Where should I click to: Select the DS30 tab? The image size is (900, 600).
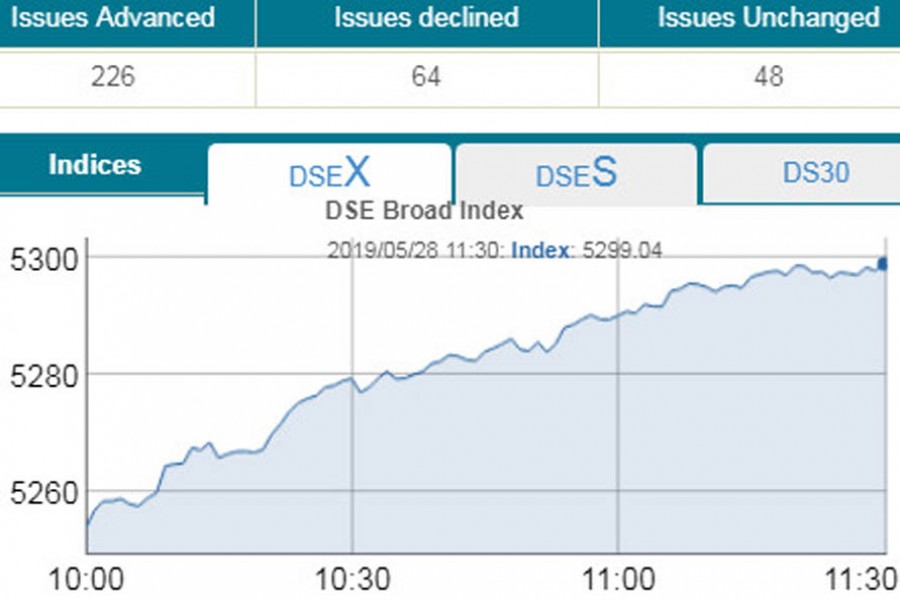815,173
